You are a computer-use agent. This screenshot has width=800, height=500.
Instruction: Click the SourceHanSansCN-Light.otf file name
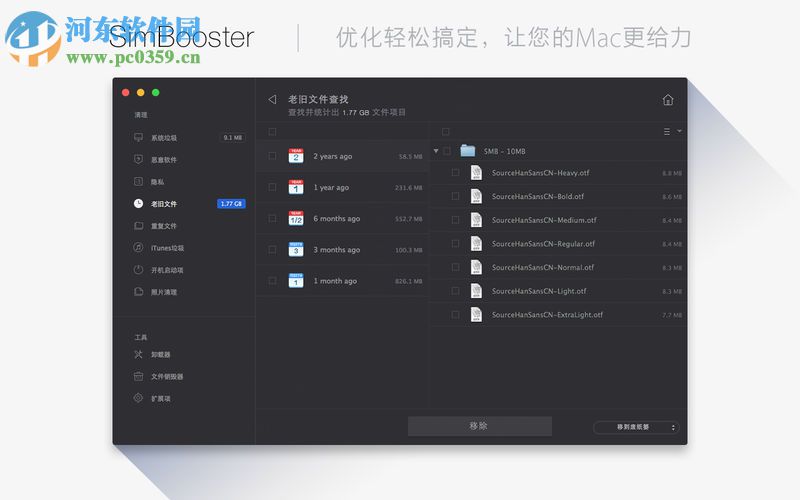pyautogui.click(x=539, y=291)
